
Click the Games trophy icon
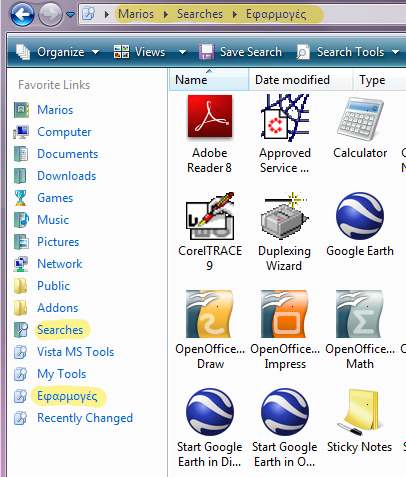tap(20, 198)
